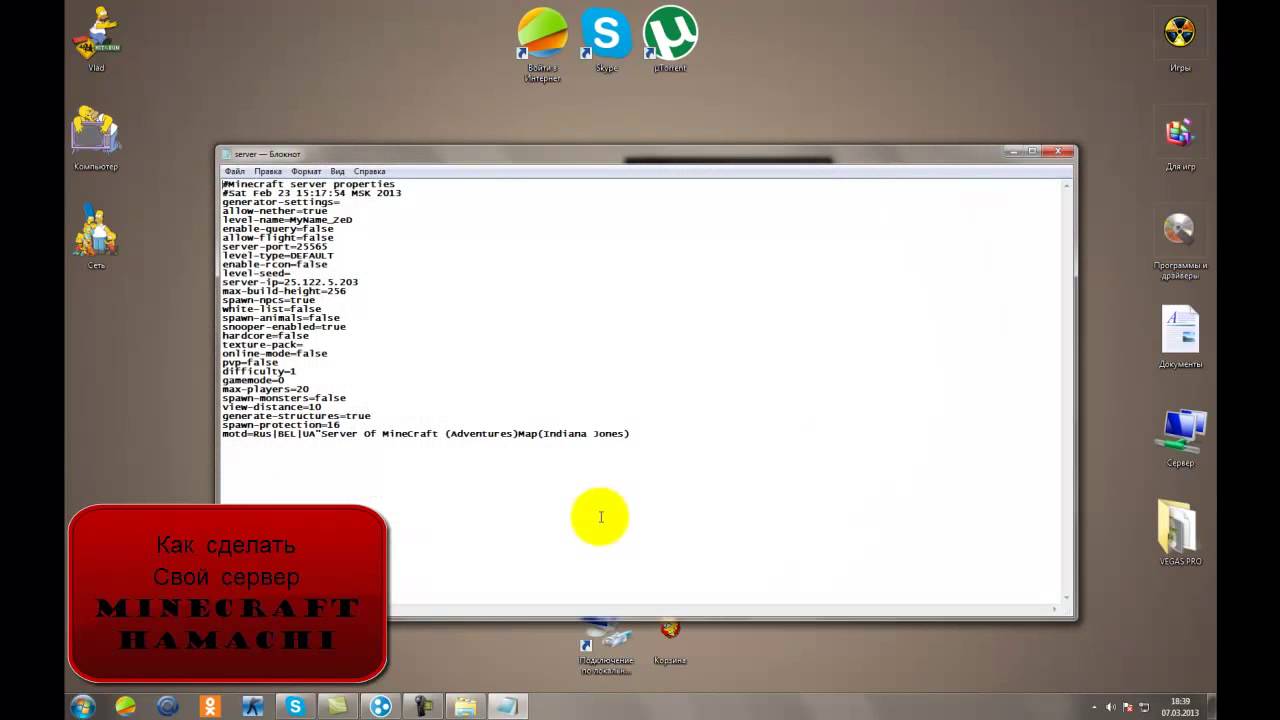Click the green-orange browser taskbar icon
This screenshot has width=1280, height=720.
(126, 706)
